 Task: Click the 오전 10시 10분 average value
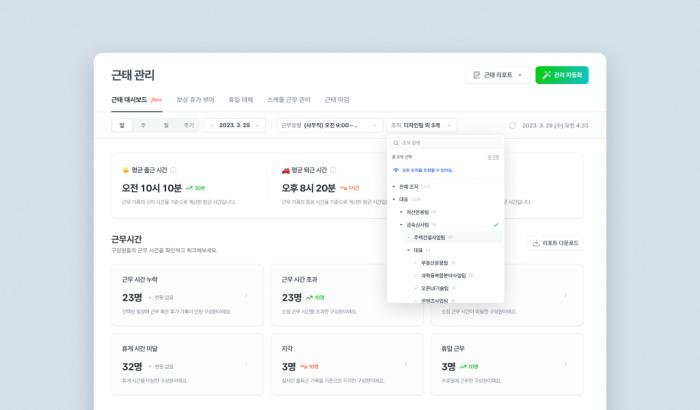coord(152,188)
